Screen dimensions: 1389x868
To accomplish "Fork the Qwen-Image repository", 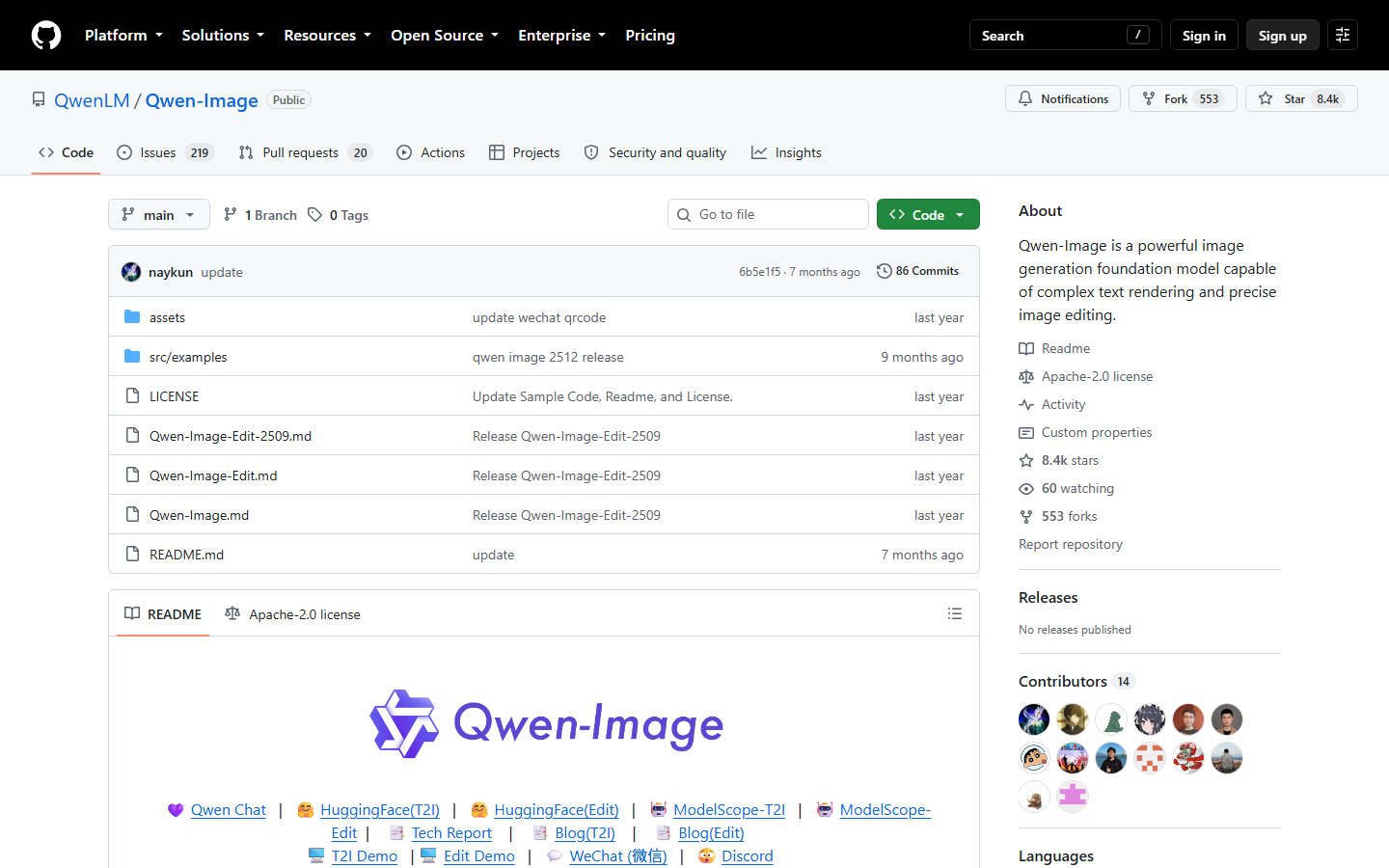I will 1183,98.
